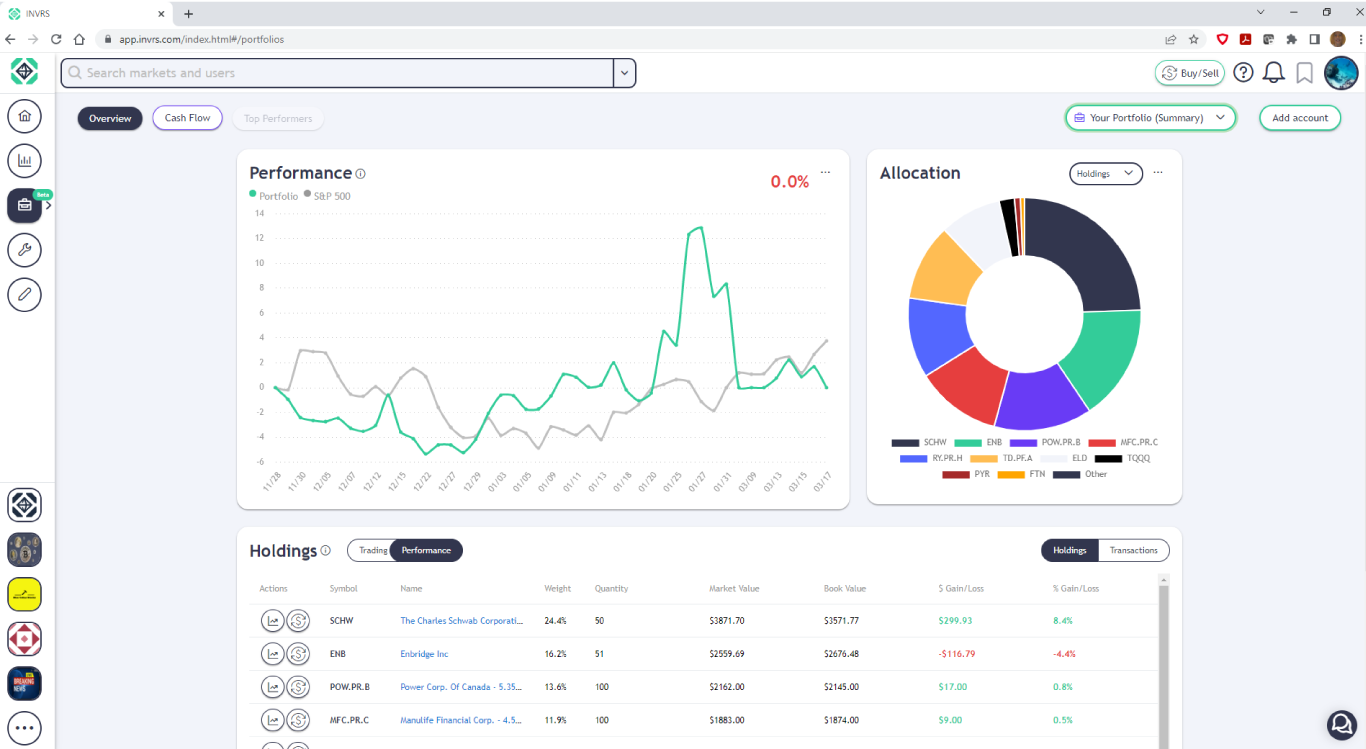
Task: Click ENB legend swatch in Allocation
Action: 968,442
